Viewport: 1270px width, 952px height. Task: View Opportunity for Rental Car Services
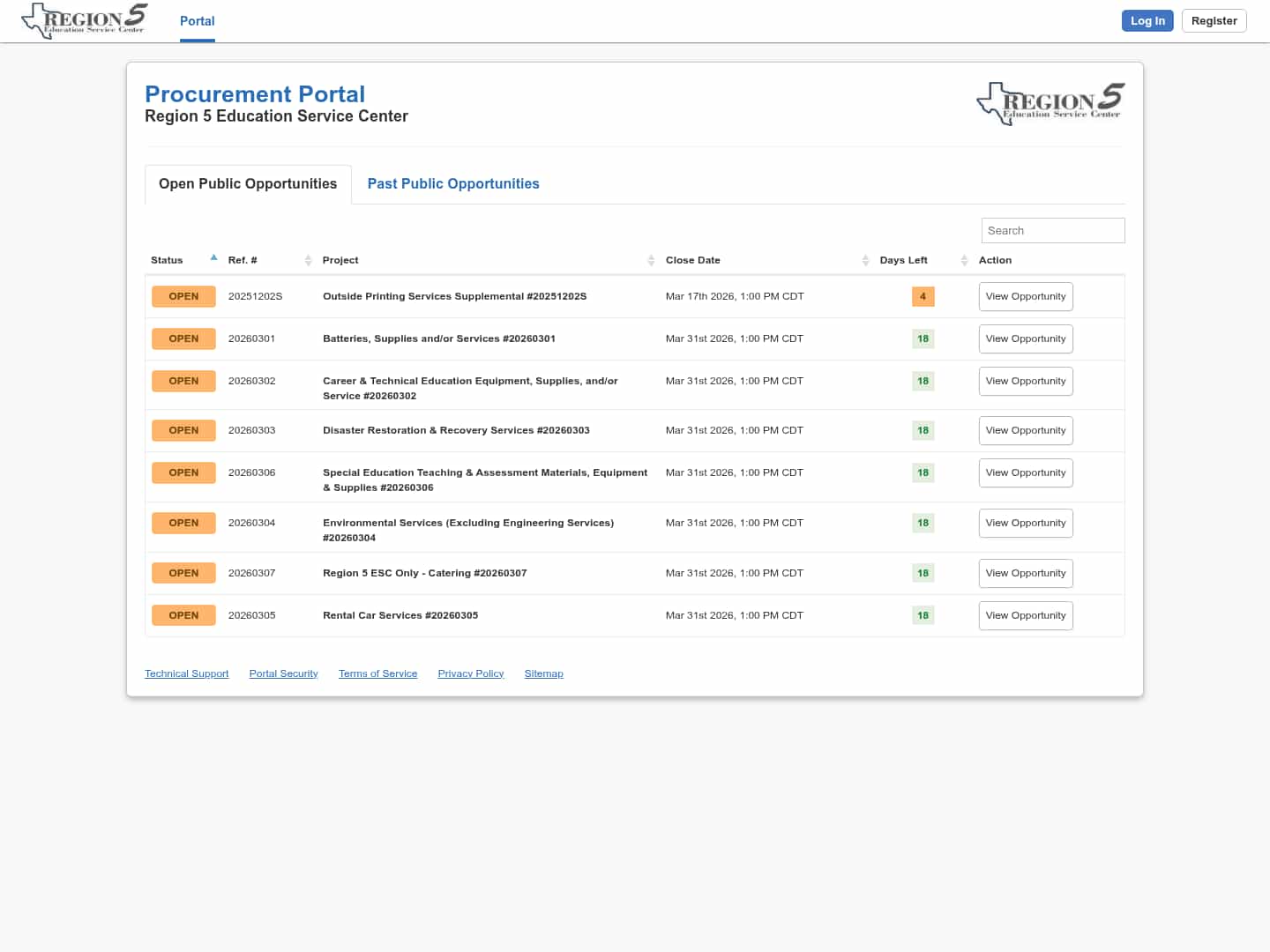(x=1025, y=616)
